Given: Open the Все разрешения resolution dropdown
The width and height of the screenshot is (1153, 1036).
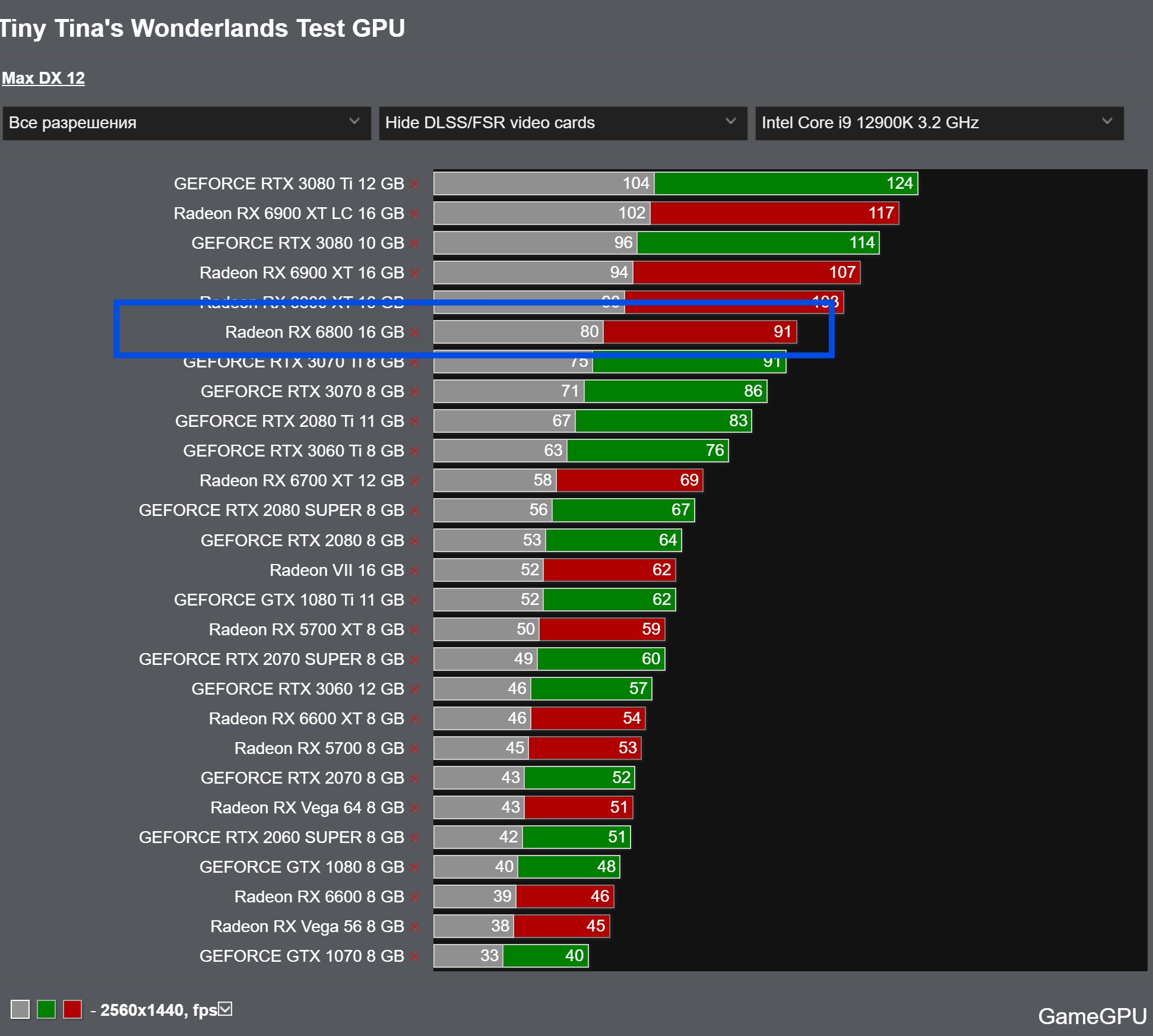Looking at the screenshot, I should [x=186, y=123].
